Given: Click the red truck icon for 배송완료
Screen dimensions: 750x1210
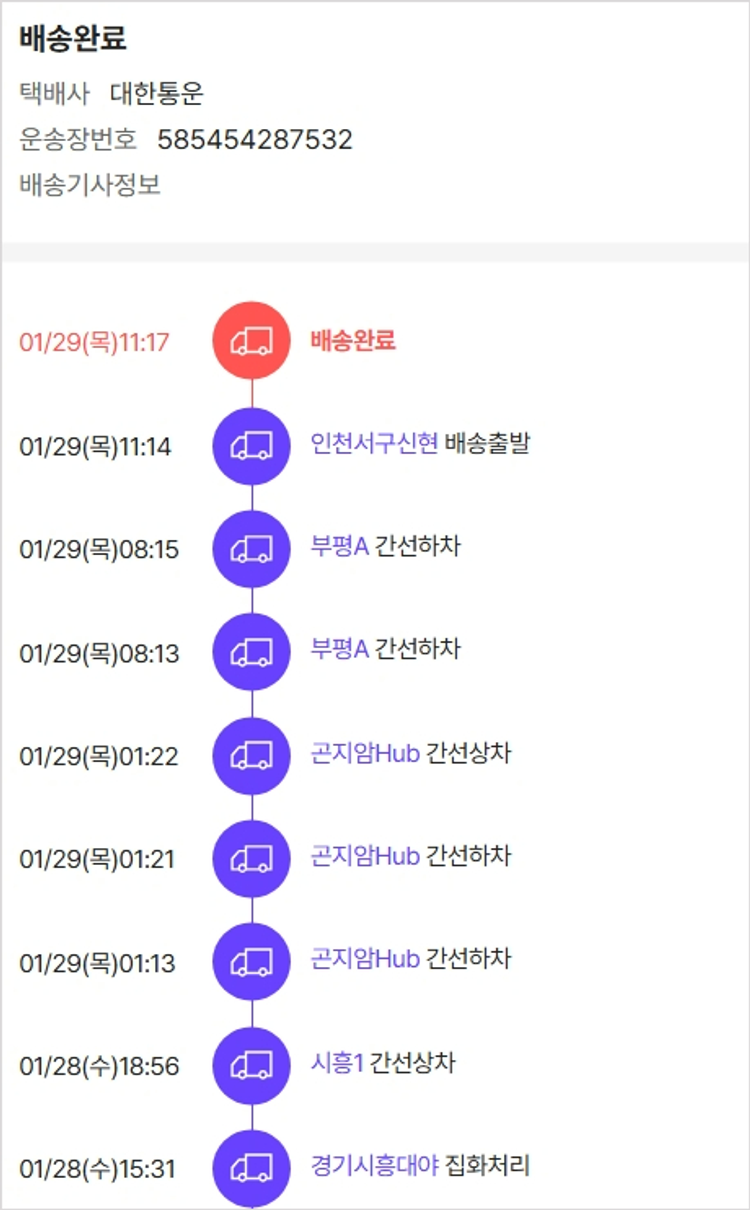Looking at the screenshot, I should [x=251, y=341].
